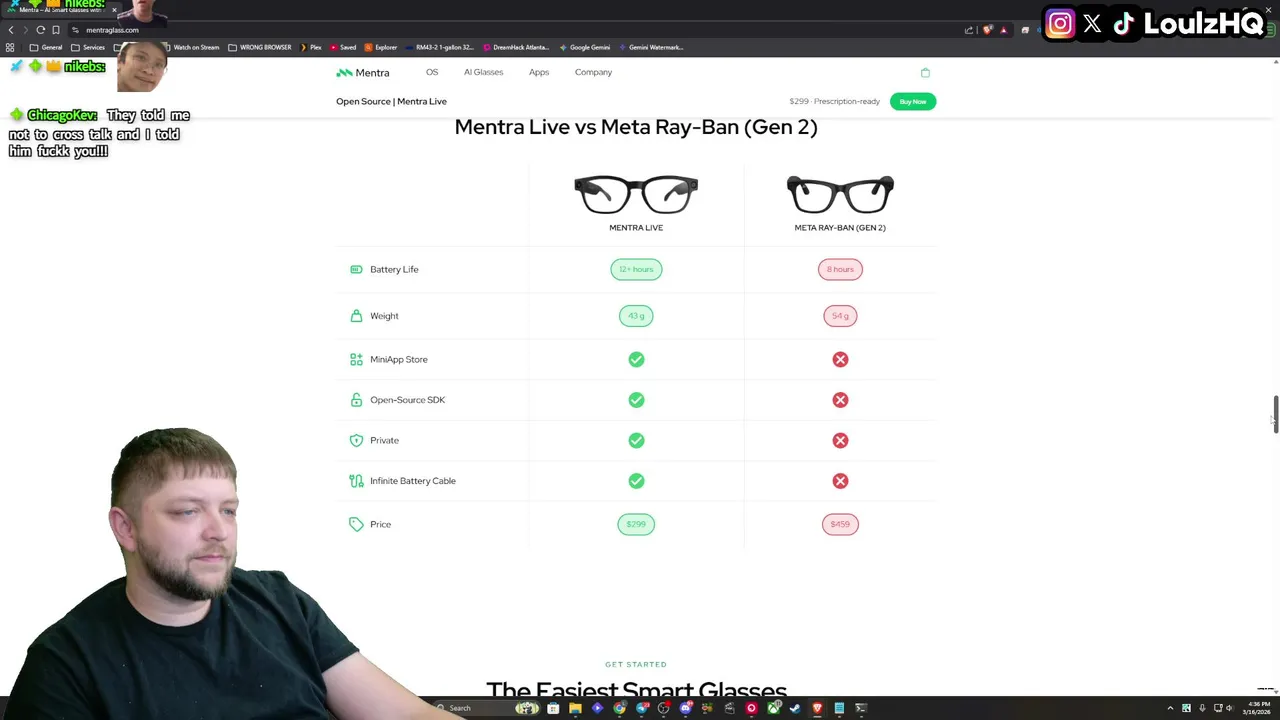This screenshot has width=1280, height=720.
Task: Open the Explorer bookmark
Action: 381,47
